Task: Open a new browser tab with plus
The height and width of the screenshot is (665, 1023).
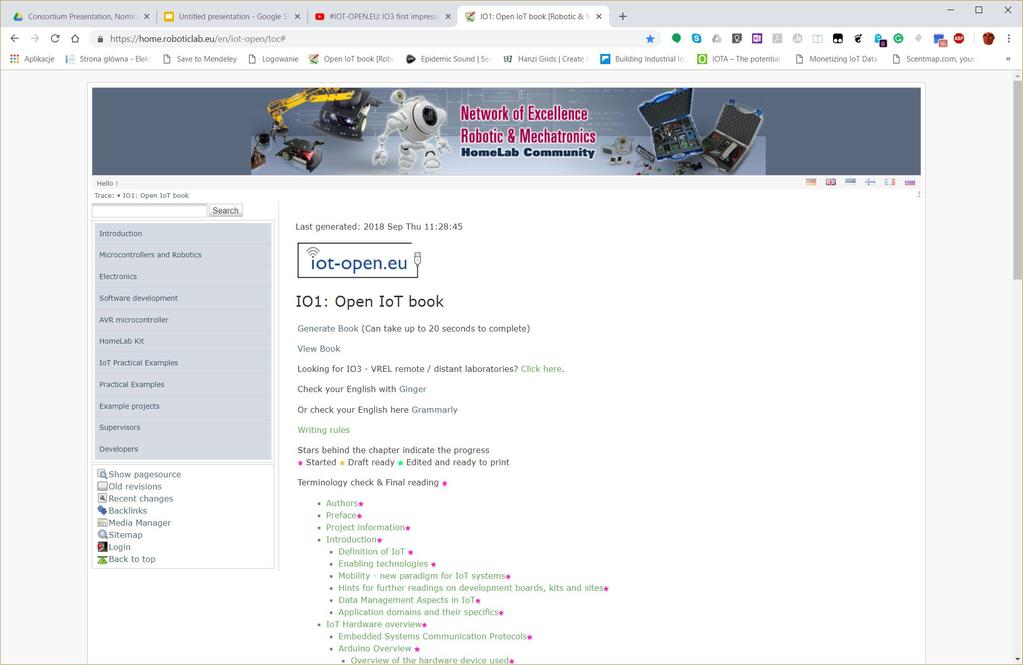Action: (x=622, y=16)
